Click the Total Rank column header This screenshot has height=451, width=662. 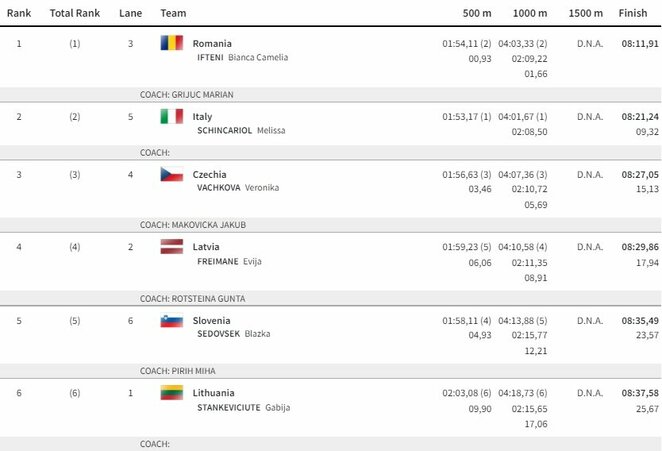(x=74, y=13)
